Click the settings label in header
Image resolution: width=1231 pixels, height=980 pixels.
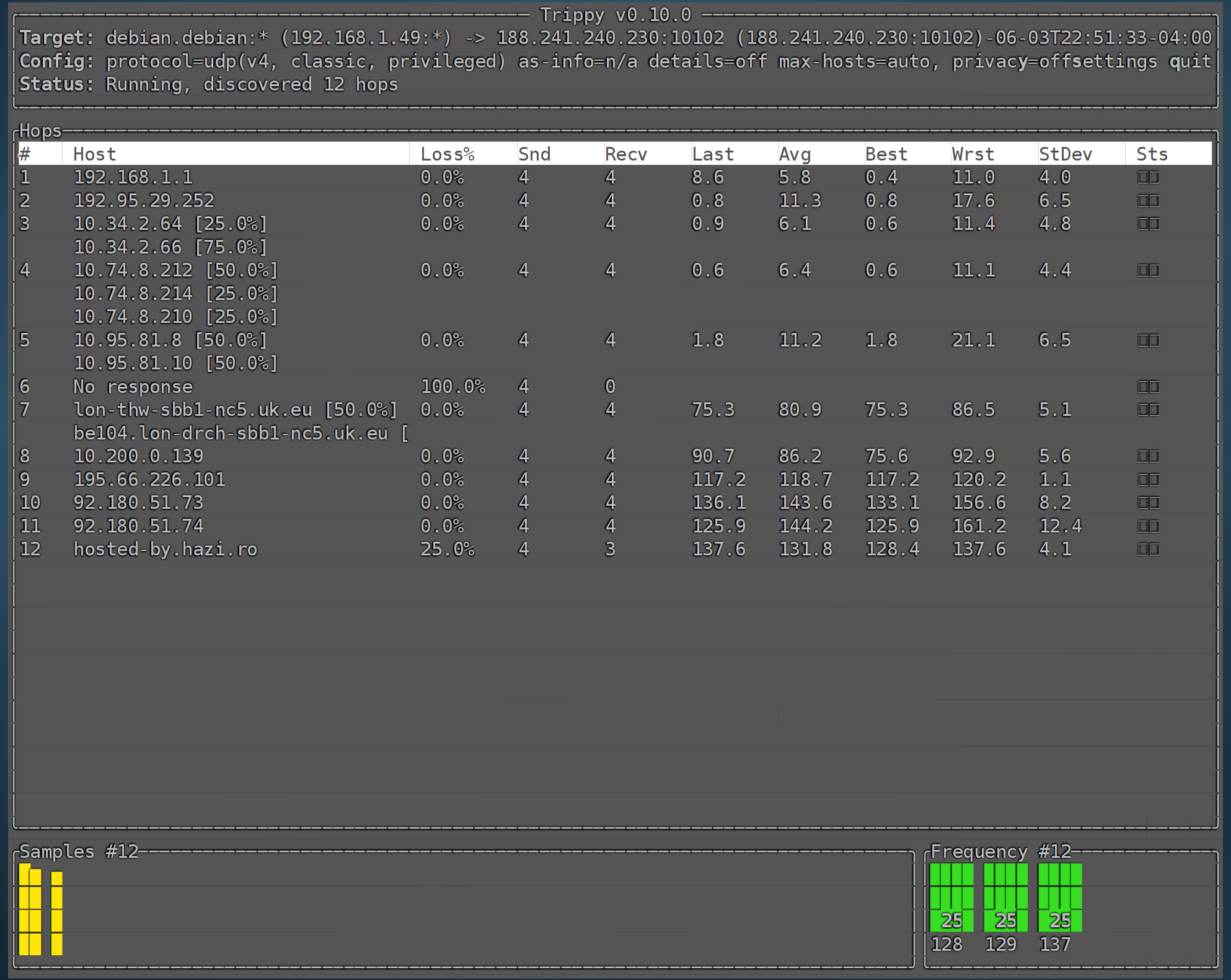pos(1116,61)
